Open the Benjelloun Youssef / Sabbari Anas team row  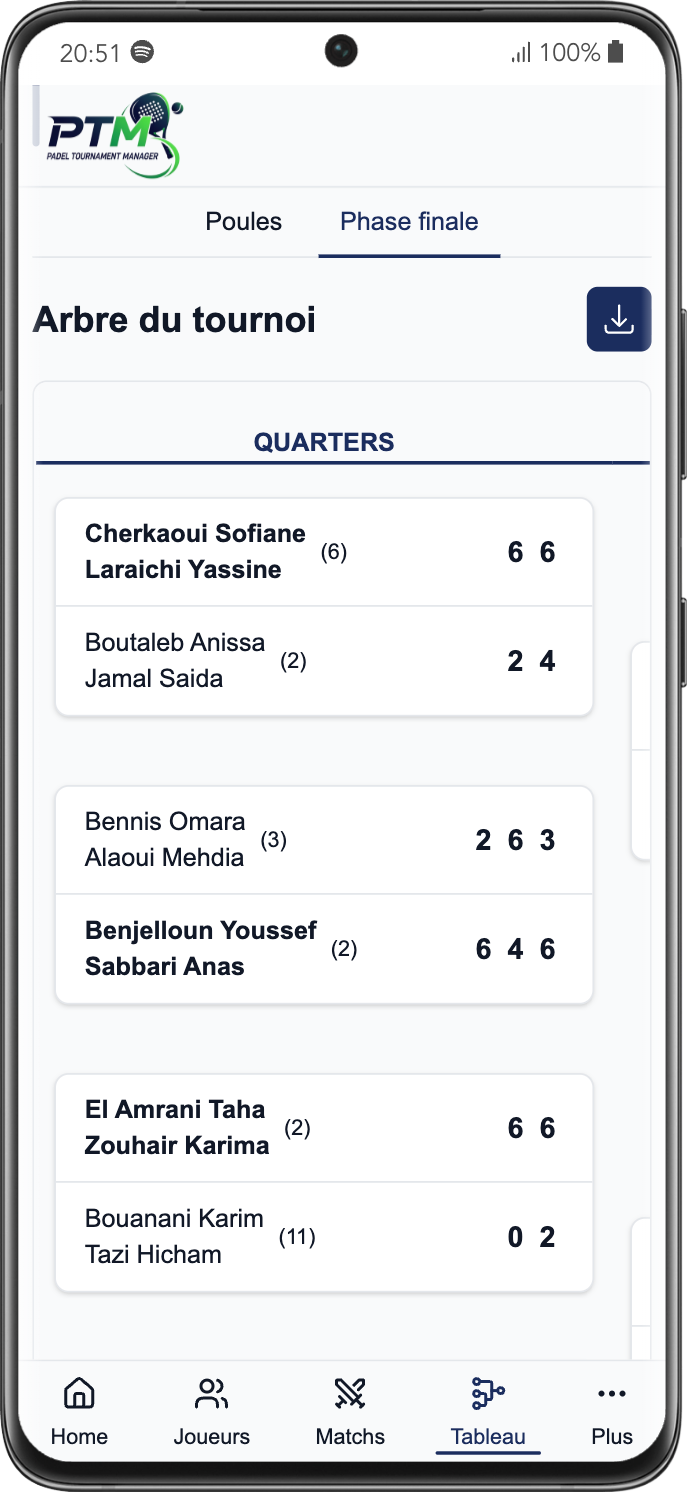click(324, 948)
